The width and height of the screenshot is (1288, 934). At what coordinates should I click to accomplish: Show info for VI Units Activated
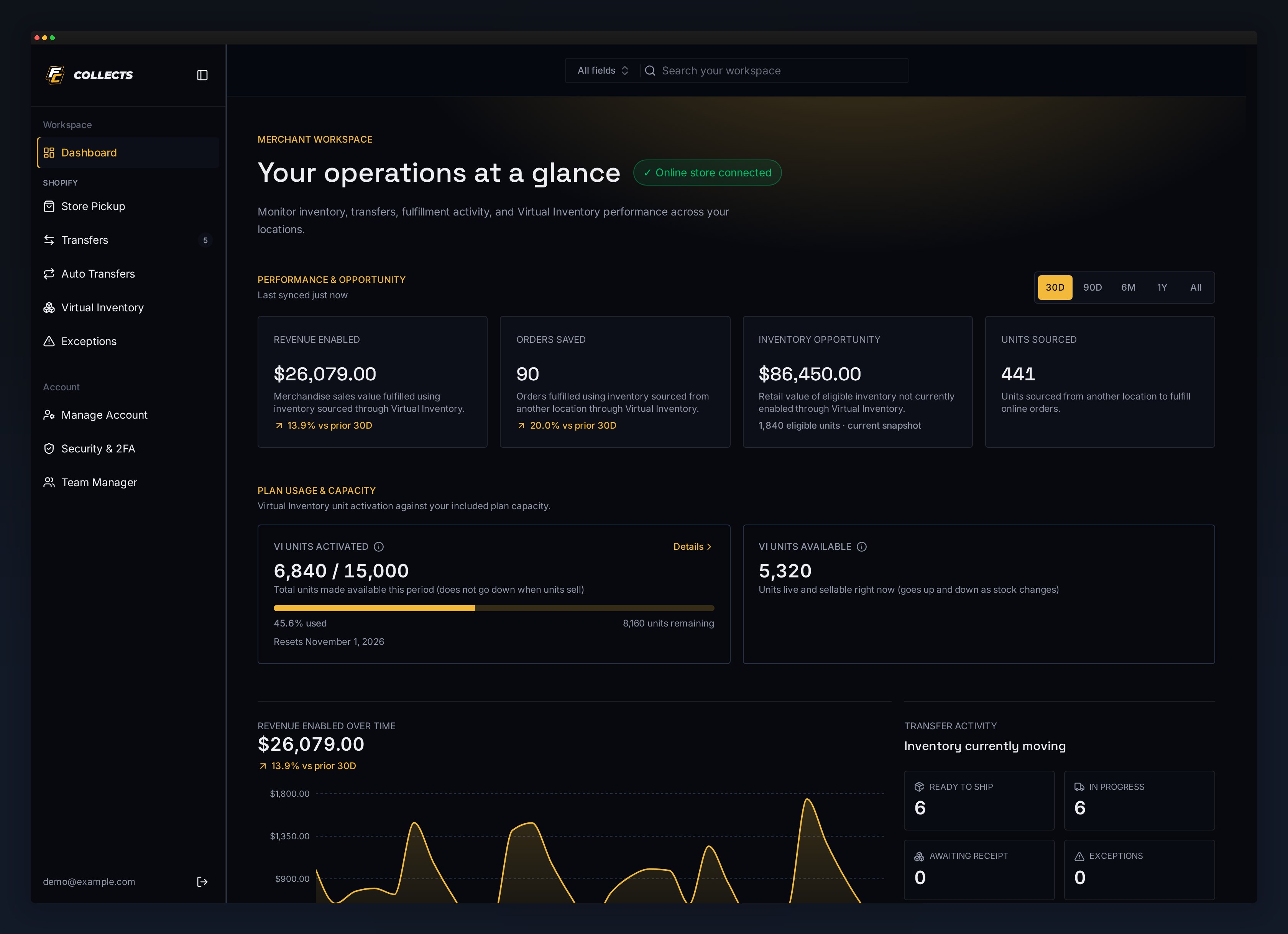[379, 546]
